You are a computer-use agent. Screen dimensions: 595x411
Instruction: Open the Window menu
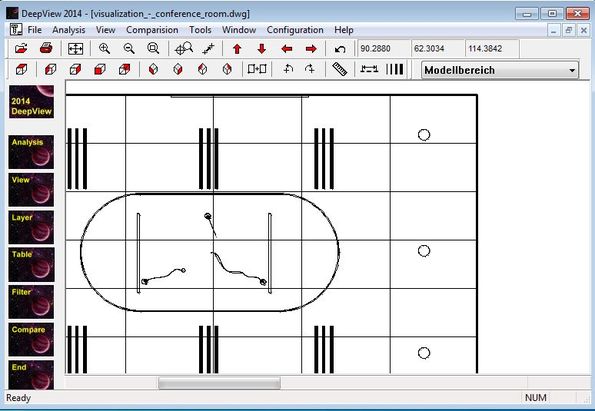[x=239, y=30]
